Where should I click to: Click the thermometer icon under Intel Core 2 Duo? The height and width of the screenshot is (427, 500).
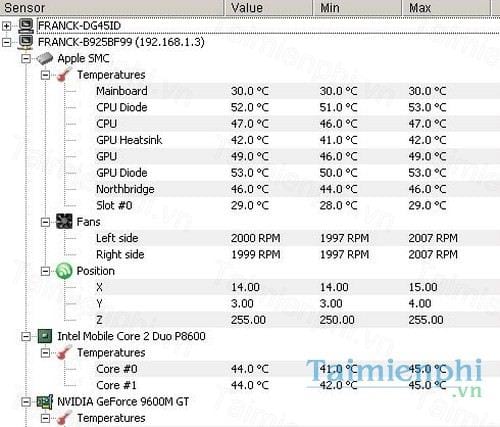64,352
